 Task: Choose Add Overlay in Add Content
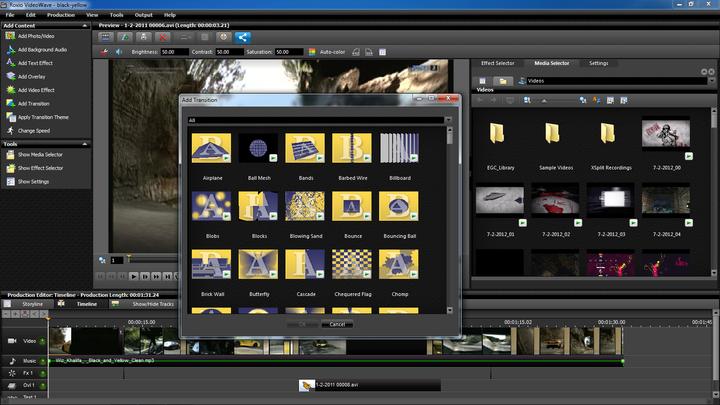click(x=26, y=77)
